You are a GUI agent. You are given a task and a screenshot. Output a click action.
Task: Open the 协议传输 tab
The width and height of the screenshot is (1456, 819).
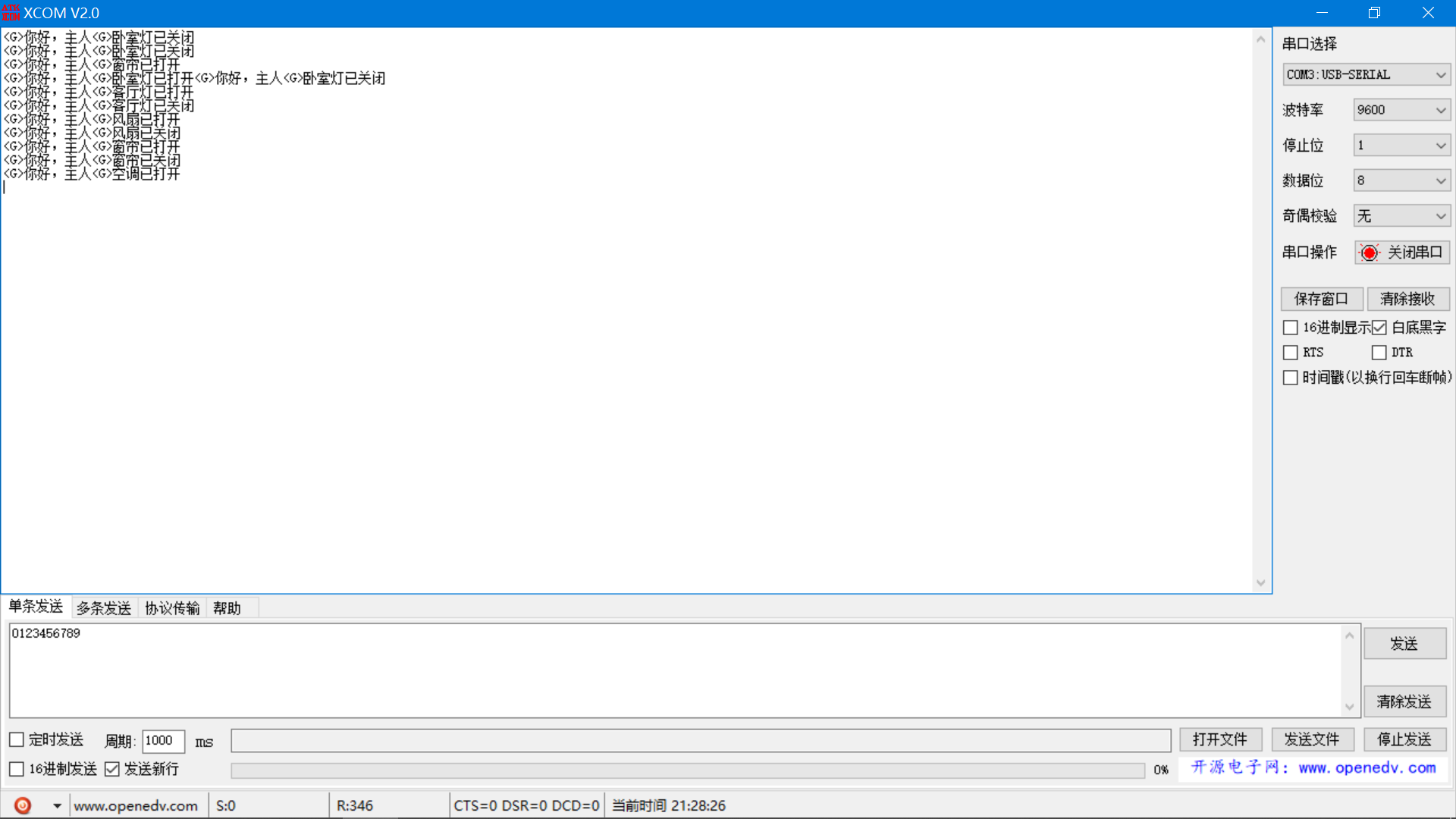coord(172,608)
